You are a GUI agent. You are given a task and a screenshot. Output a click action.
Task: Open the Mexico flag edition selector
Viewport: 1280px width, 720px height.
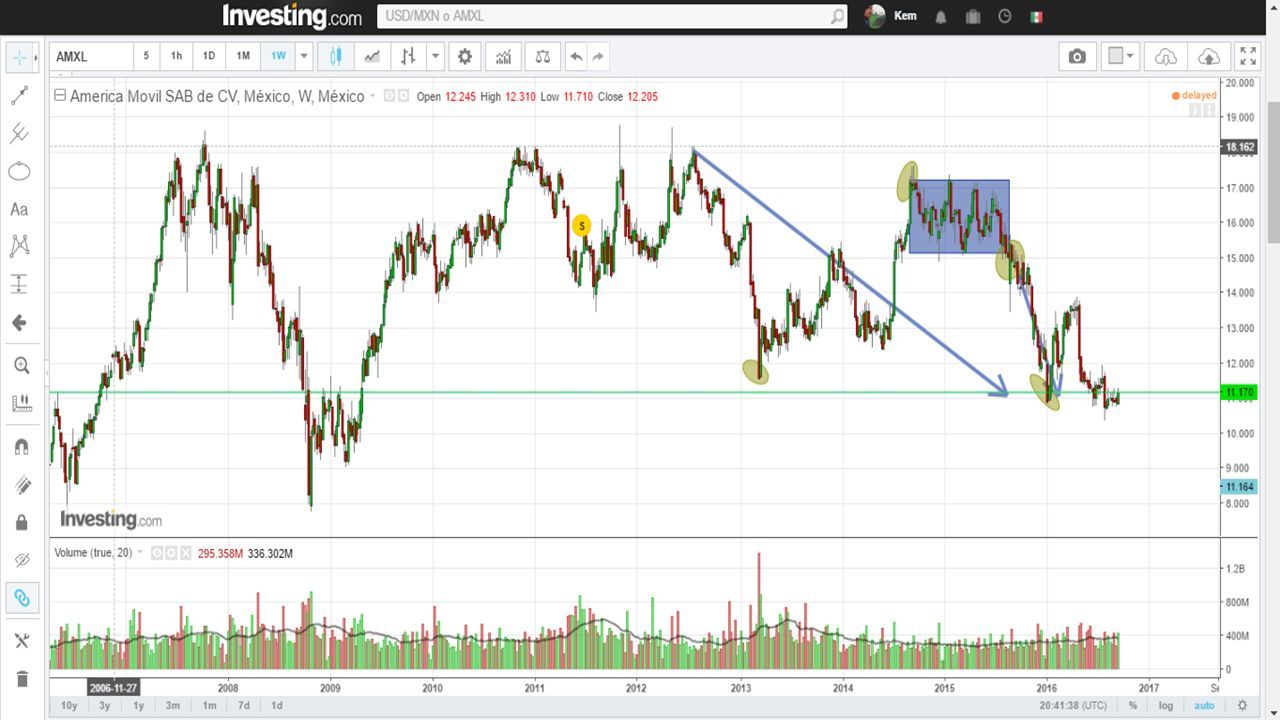pyautogui.click(x=1036, y=17)
